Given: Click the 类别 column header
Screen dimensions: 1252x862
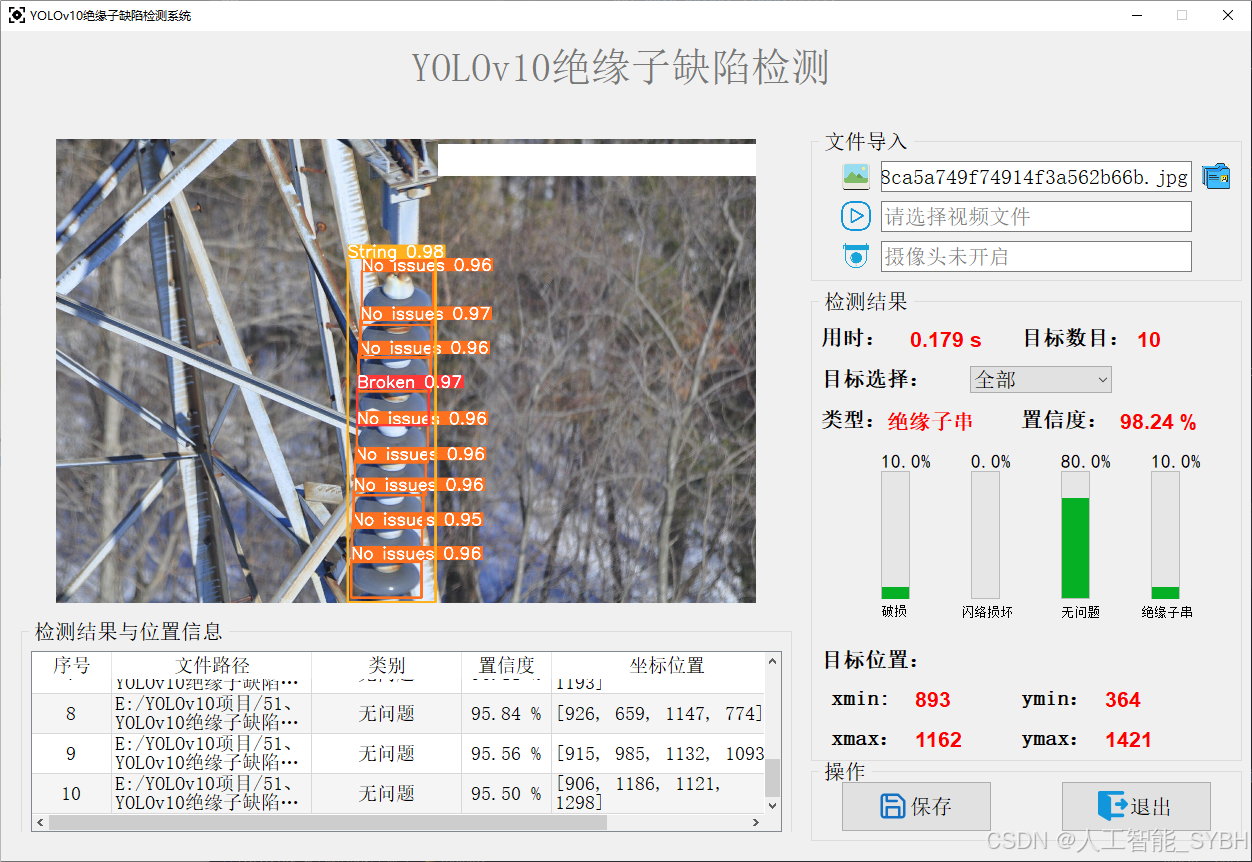Looking at the screenshot, I should click(x=386, y=665).
